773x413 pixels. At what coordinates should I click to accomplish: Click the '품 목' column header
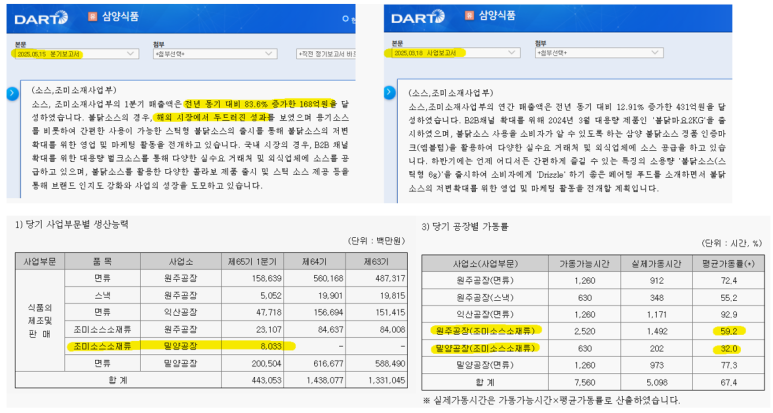pyautogui.click(x=102, y=261)
